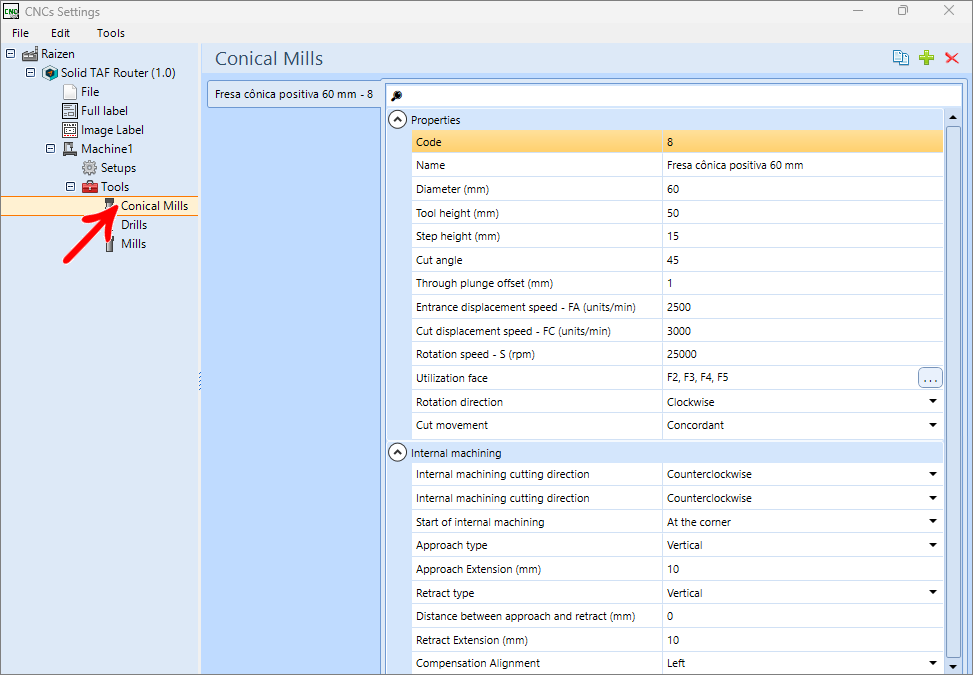Screen dimensions: 973x675
Task: Open the Start of internal machining dropdown
Action: (933, 521)
